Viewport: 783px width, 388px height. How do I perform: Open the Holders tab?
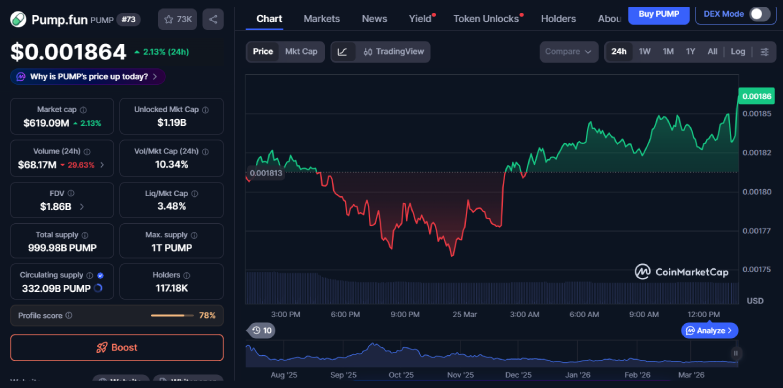pos(558,18)
